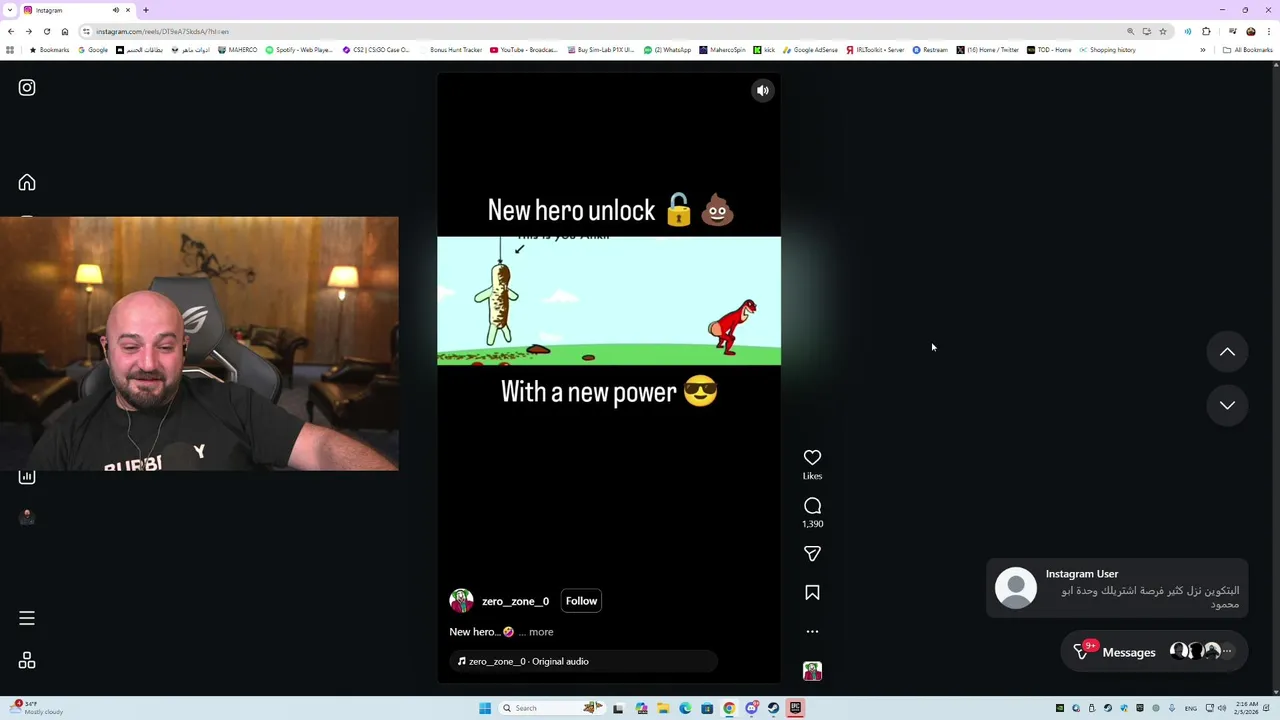The width and height of the screenshot is (1280, 720).
Task: Bookmark this page with star icon
Action: pyautogui.click(x=1163, y=31)
